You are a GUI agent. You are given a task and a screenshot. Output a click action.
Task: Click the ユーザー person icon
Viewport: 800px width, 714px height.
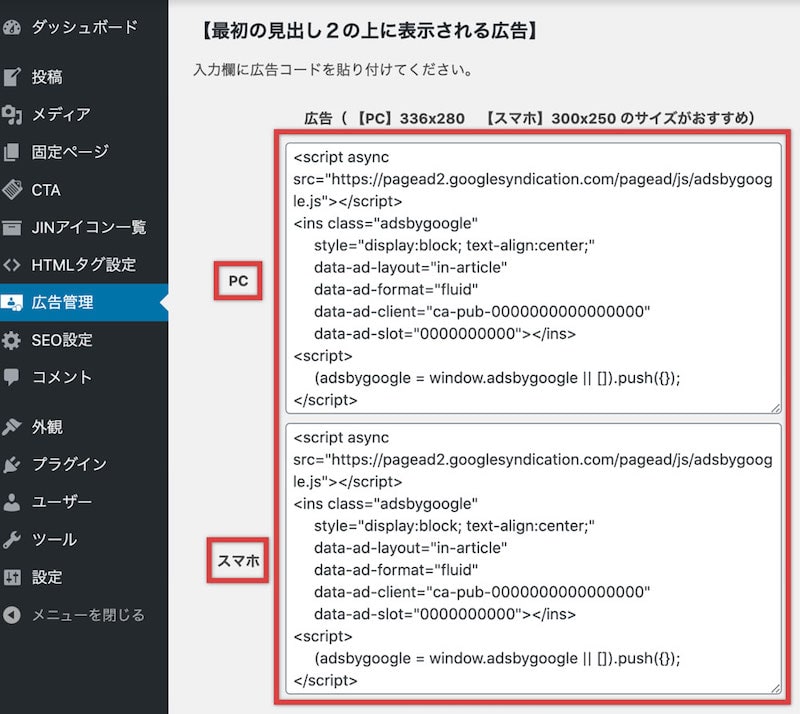click(x=11, y=502)
